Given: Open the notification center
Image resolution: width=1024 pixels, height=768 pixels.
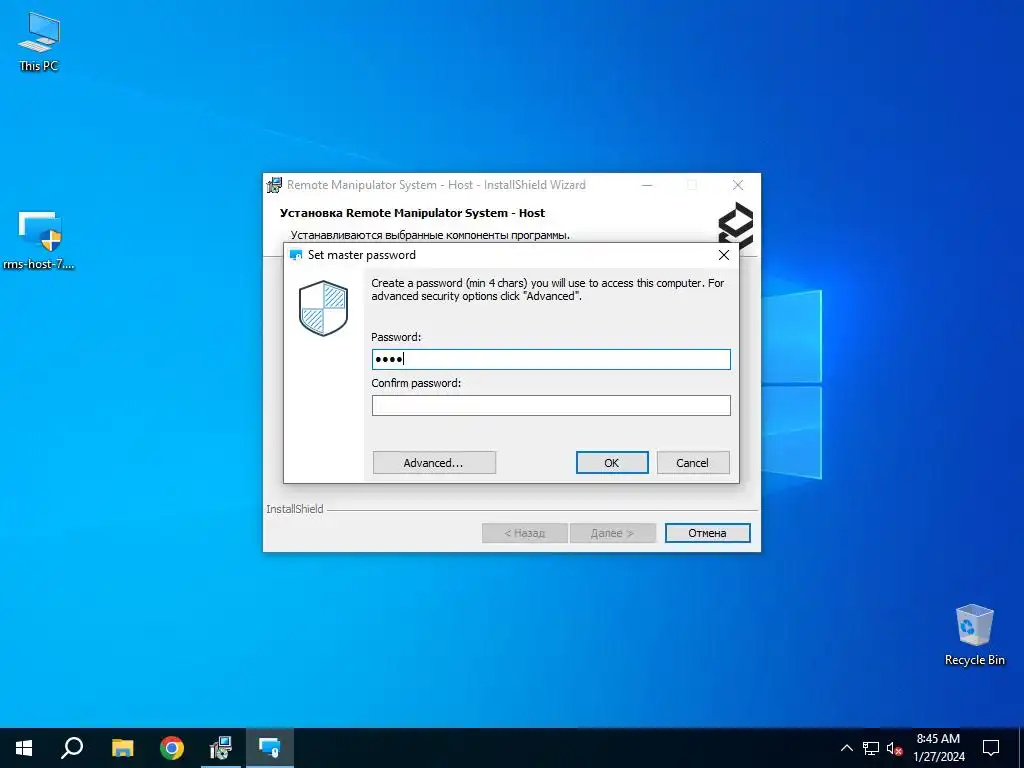Looking at the screenshot, I should tap(991, 748).
